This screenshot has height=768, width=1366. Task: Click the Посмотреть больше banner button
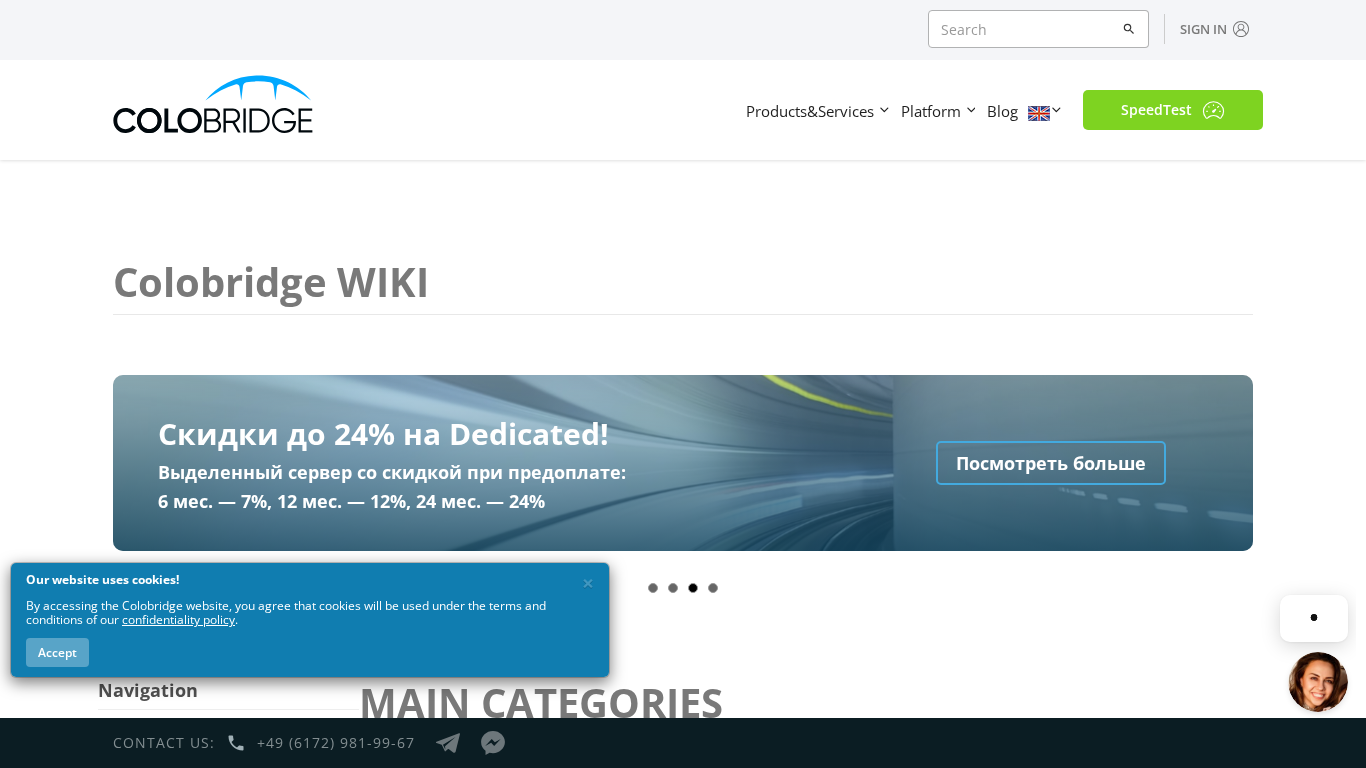[1051, 463]
